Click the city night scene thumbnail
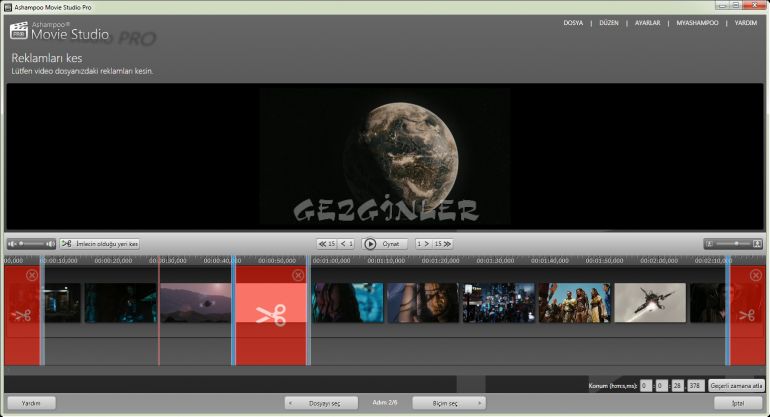This screenshot has width=770, height=417. click(x=499, y=303)
